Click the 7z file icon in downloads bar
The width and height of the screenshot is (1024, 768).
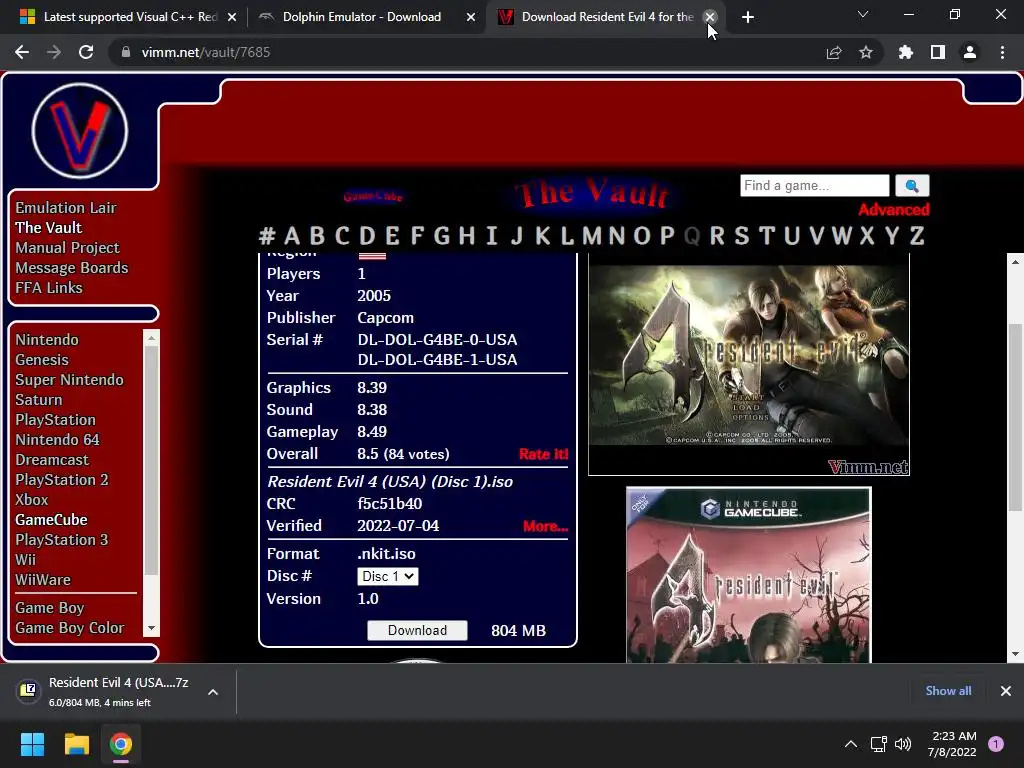coord(28,690)
